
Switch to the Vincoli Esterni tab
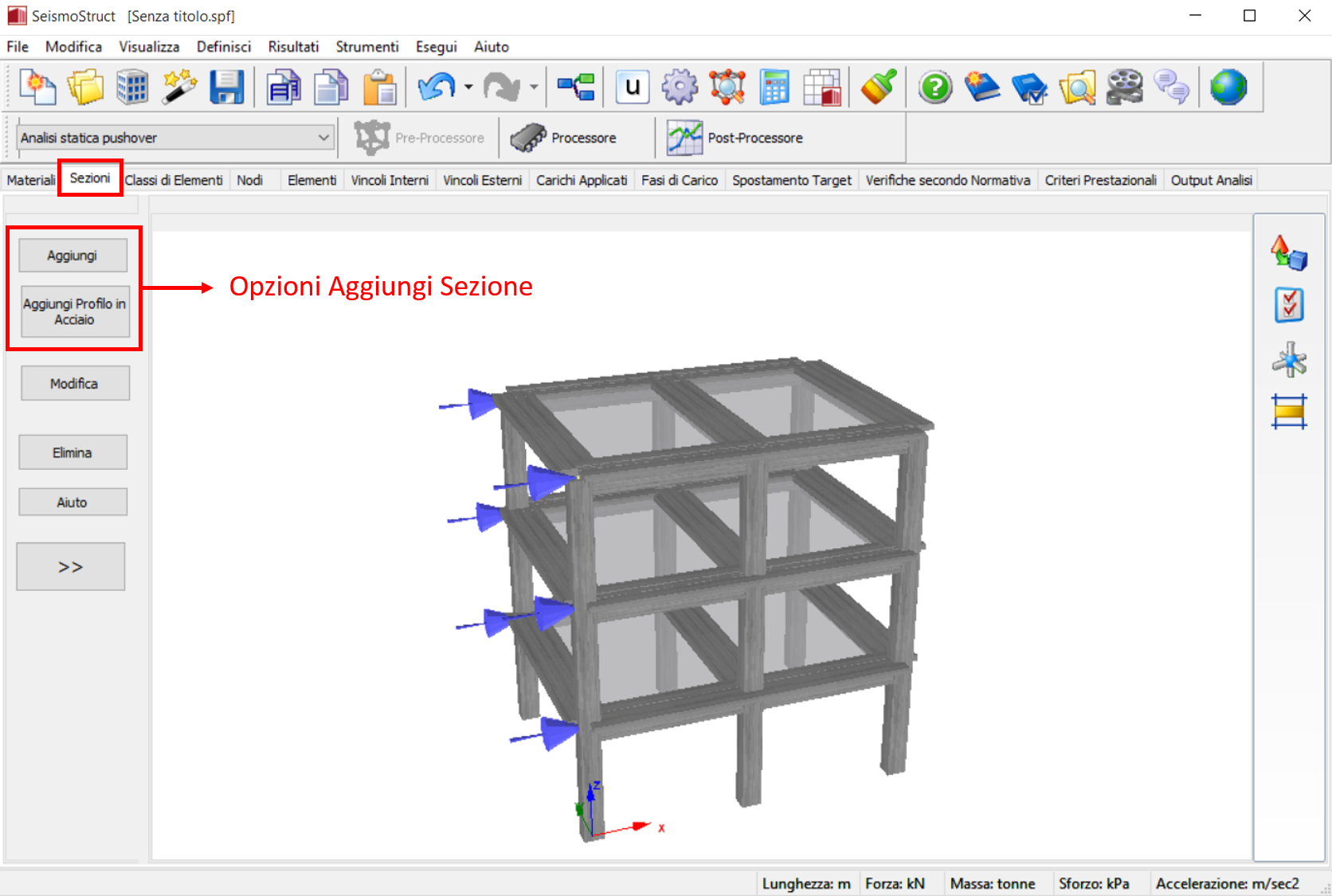(482, 181)
